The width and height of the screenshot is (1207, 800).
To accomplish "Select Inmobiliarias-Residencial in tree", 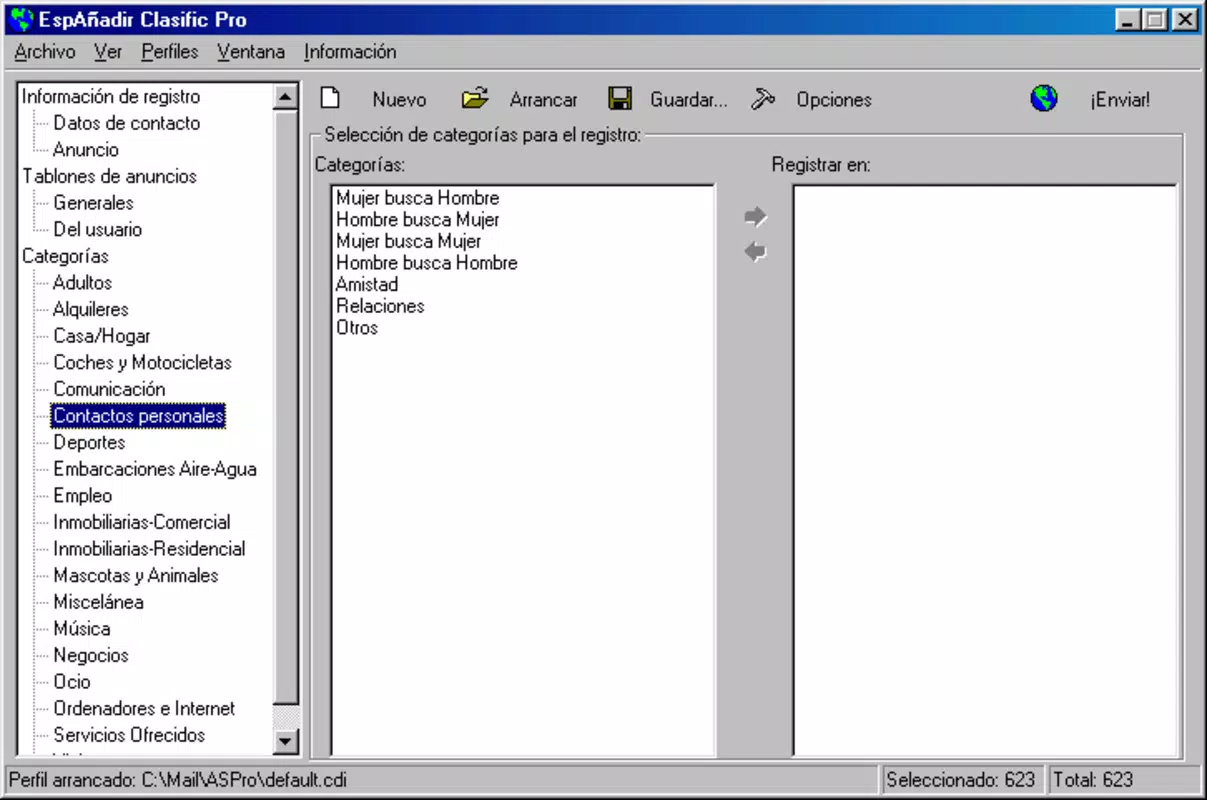I will pyautogui.click(x=149, y=548).
